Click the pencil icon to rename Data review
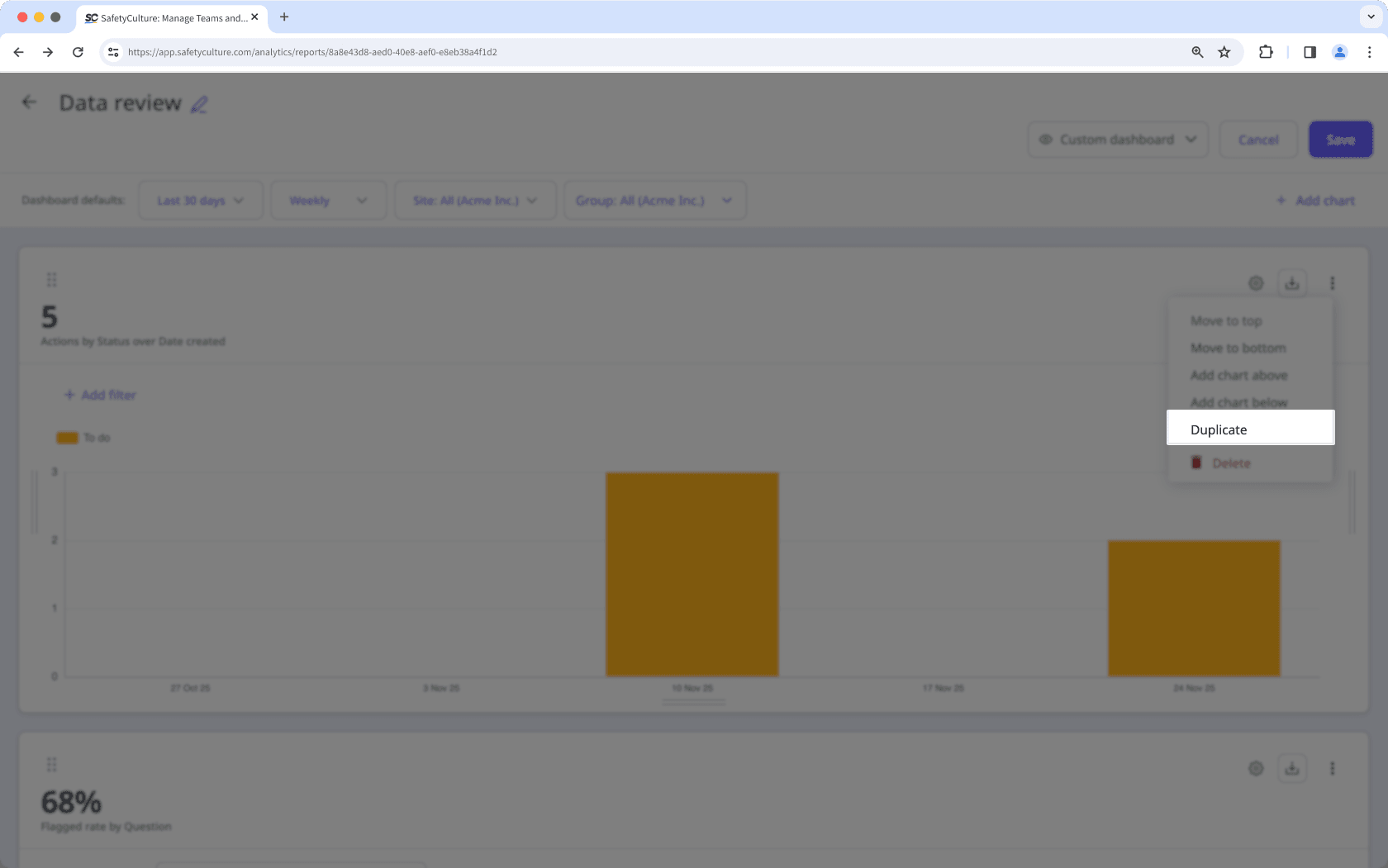Screen dimensions: 1388x868 tap(198, 104)
